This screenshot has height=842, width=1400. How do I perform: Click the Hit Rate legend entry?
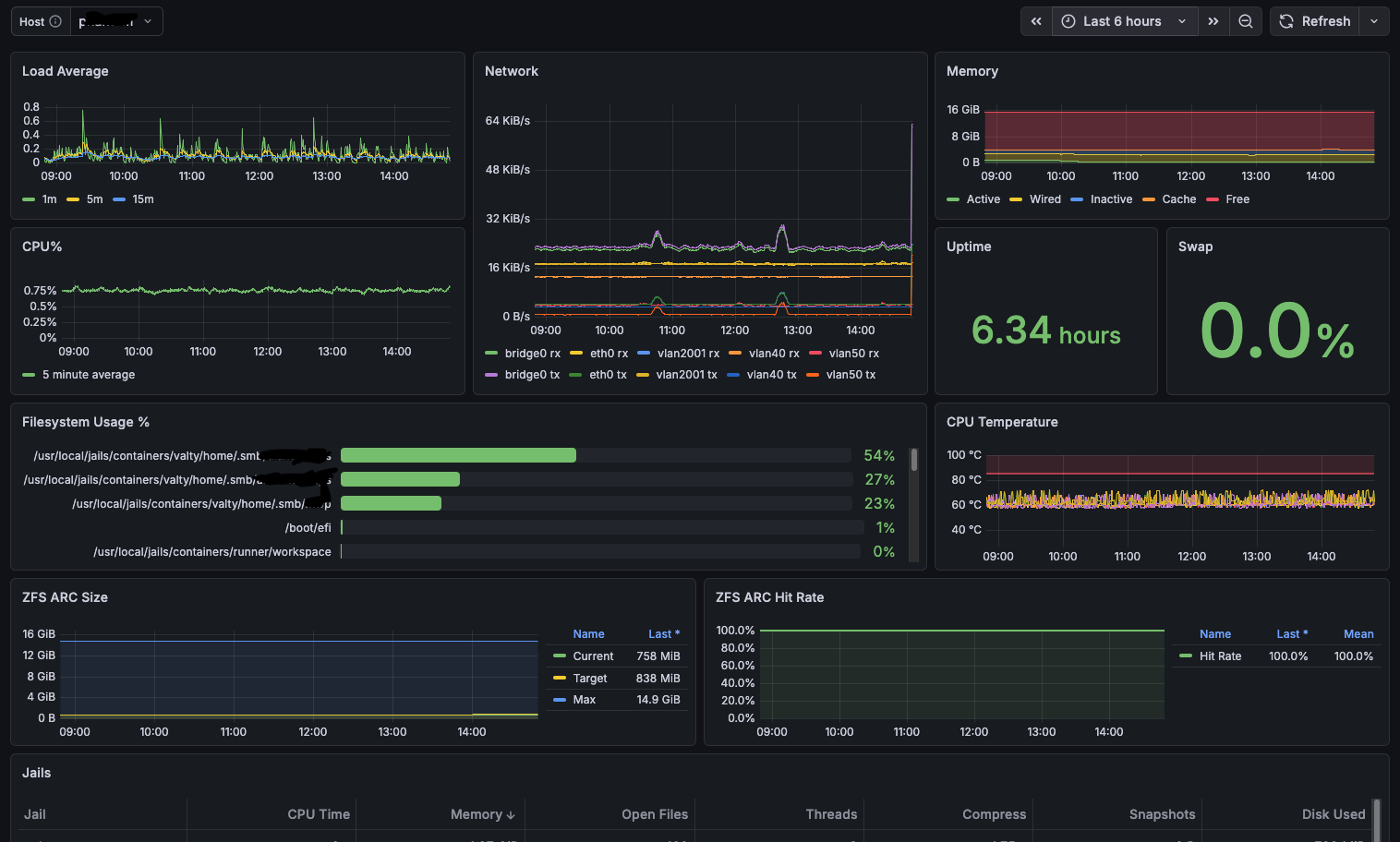tap(1220, 656)
